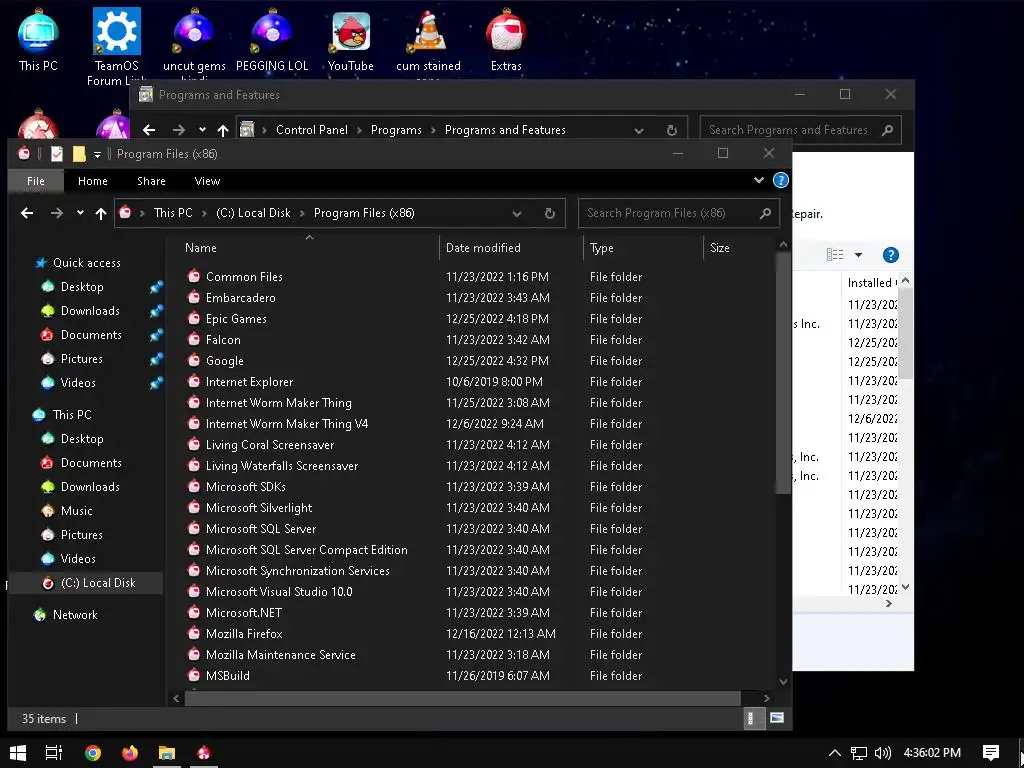Select the Epic Games folder
Image resolution: width=1024 pixels, height=768 pixels.
coord(236,319)
